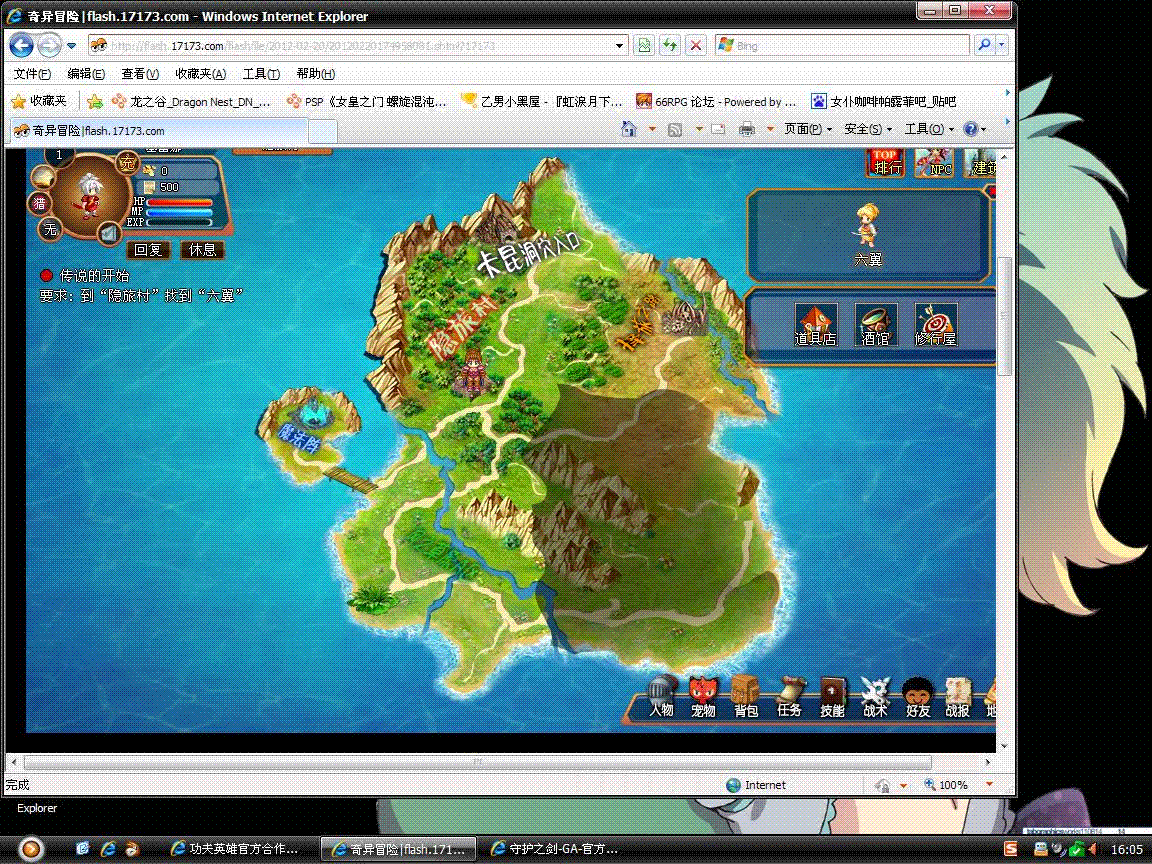Open the 查看(V) menu
The image size is (1152, 864).
[x=140, y=73]
